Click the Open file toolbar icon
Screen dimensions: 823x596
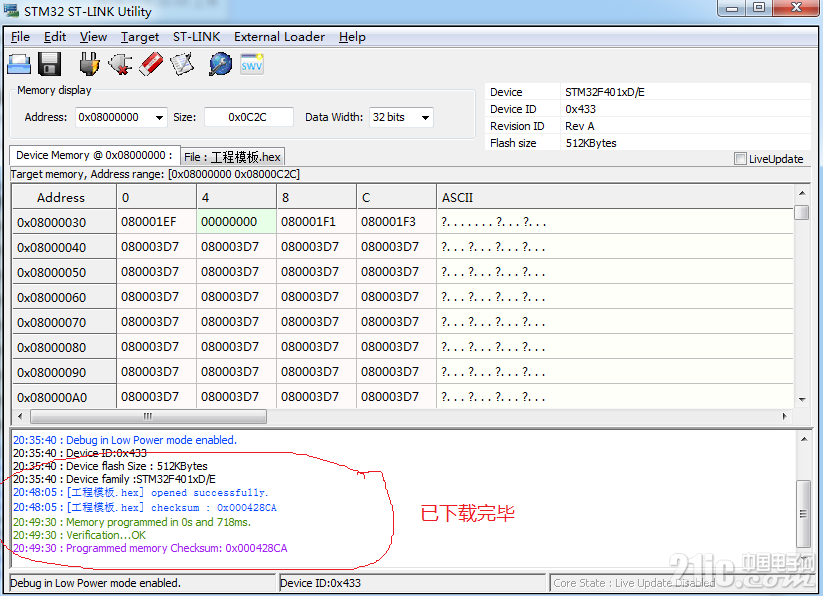tap(19, 65)
